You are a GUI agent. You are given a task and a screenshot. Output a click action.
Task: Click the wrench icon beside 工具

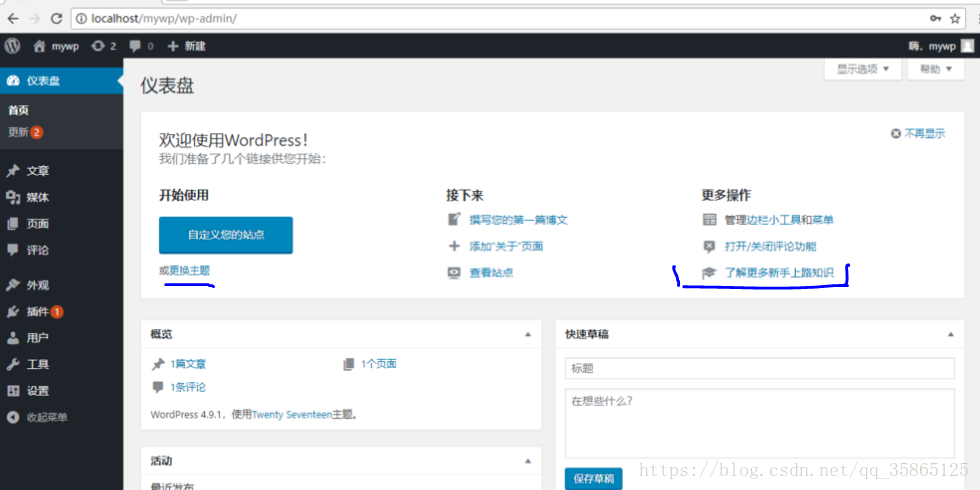pyautogui.click(x=13, y=364)
